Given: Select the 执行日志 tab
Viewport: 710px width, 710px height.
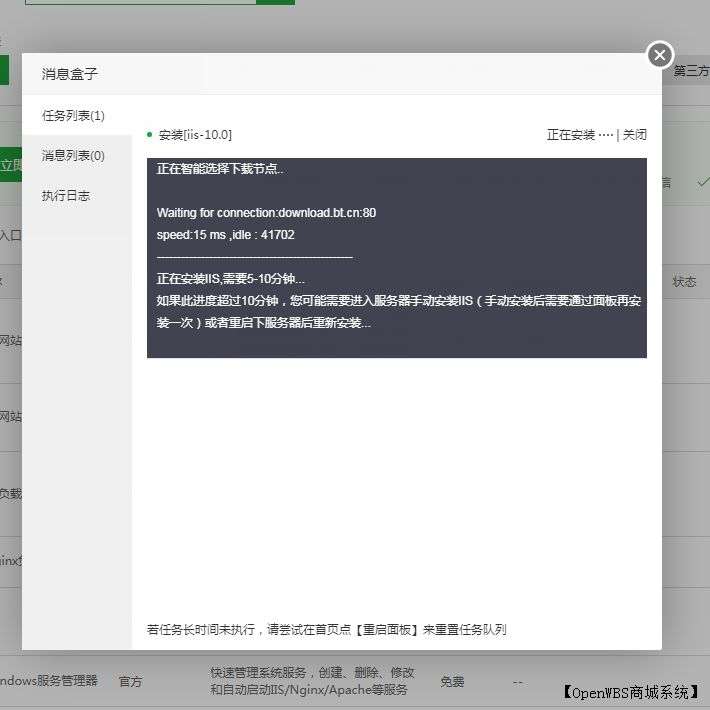Looking at the screenshot, I should click(x=66, y=196).
